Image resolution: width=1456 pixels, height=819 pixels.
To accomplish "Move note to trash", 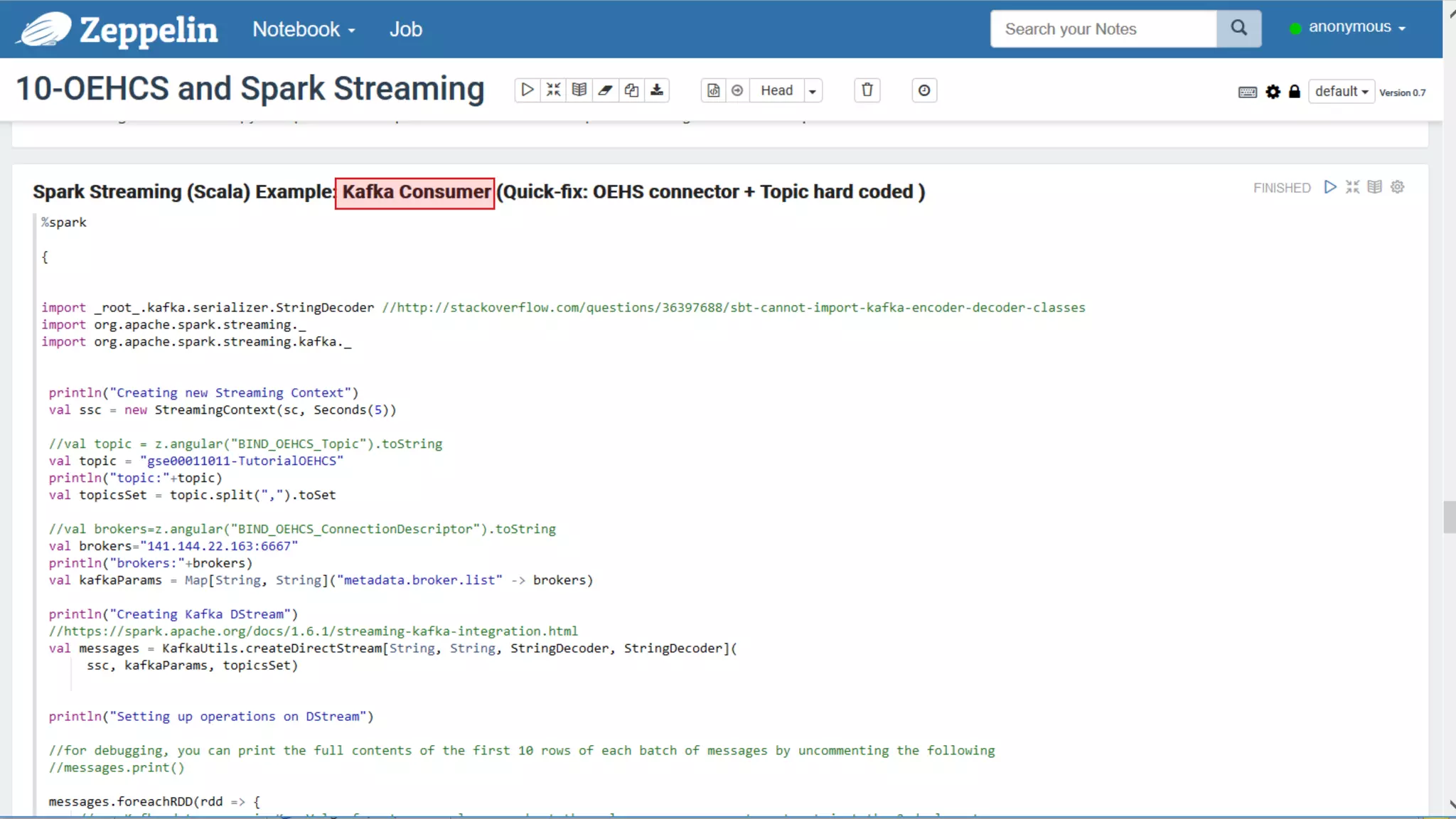I will (x=867, y=90).
